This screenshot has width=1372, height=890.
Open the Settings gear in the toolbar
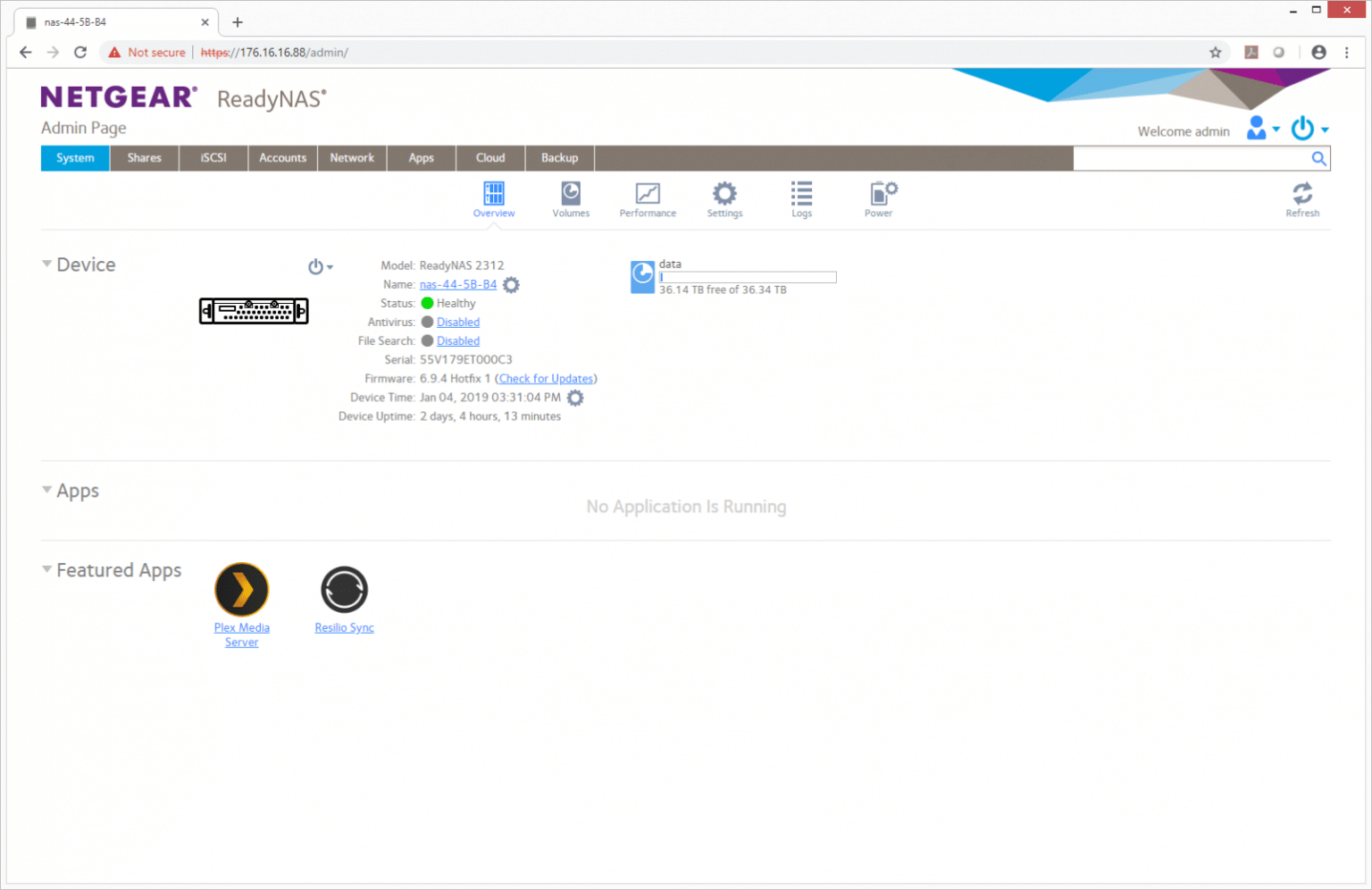tap(724, 193)
